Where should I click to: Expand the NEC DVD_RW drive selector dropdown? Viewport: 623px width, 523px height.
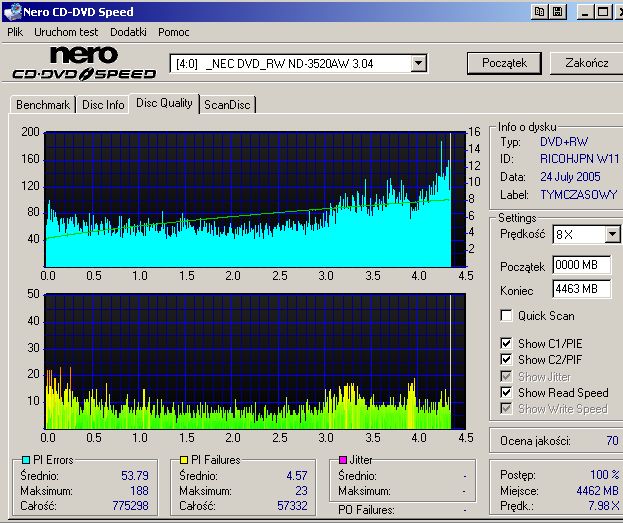click(x=418, y=63)
